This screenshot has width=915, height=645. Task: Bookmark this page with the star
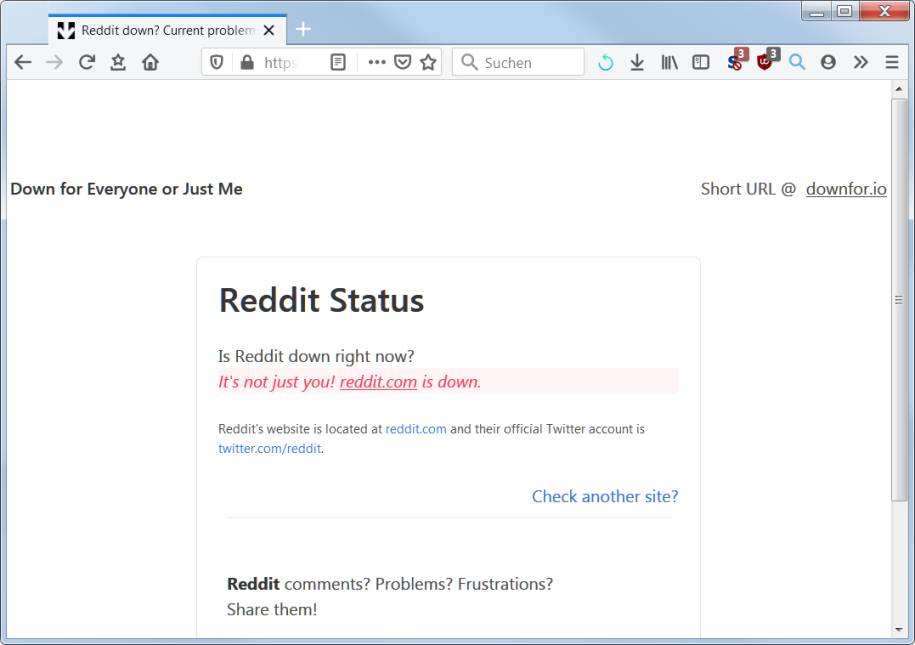pos(428,62)
